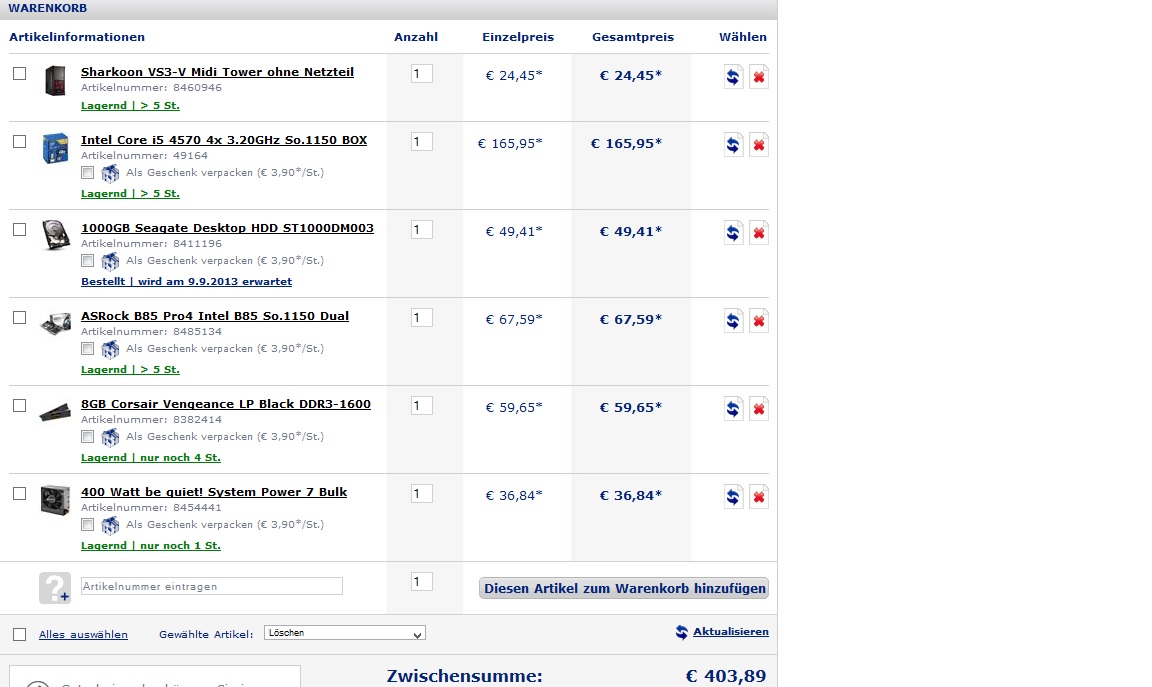Open Intel Core i5 4570 product link

224,140
